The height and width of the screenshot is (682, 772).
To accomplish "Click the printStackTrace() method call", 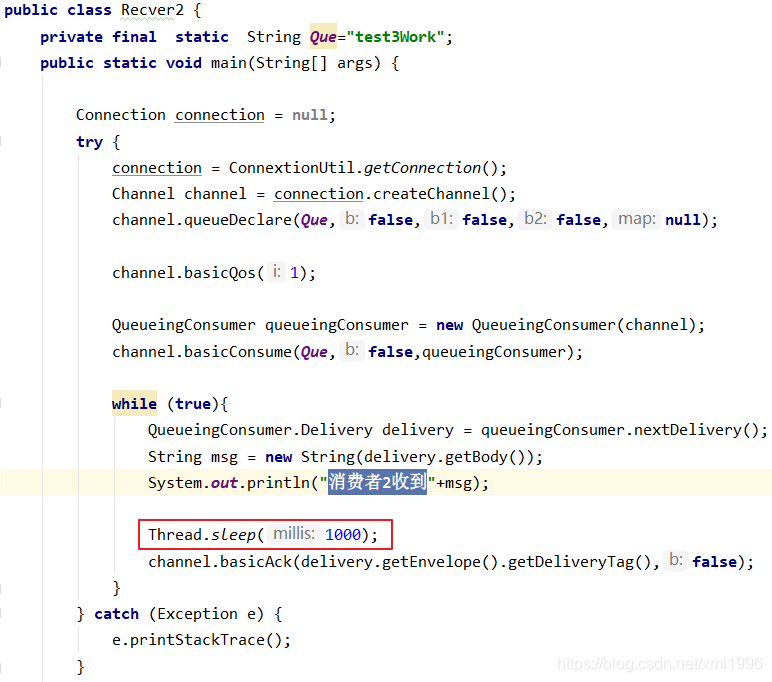I will 206,640.
